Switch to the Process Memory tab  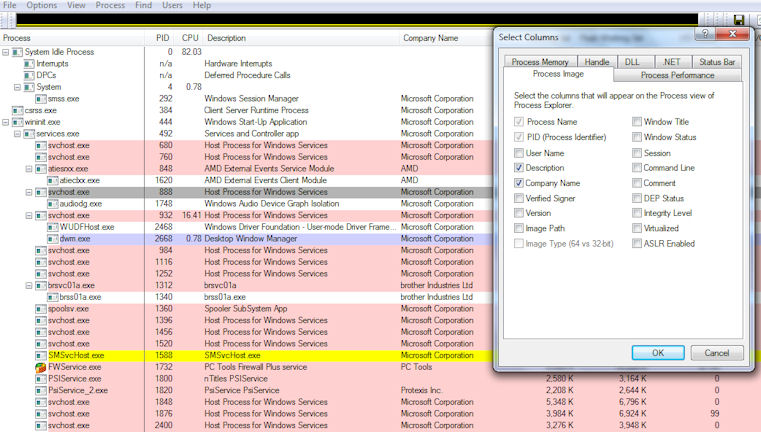540,62
